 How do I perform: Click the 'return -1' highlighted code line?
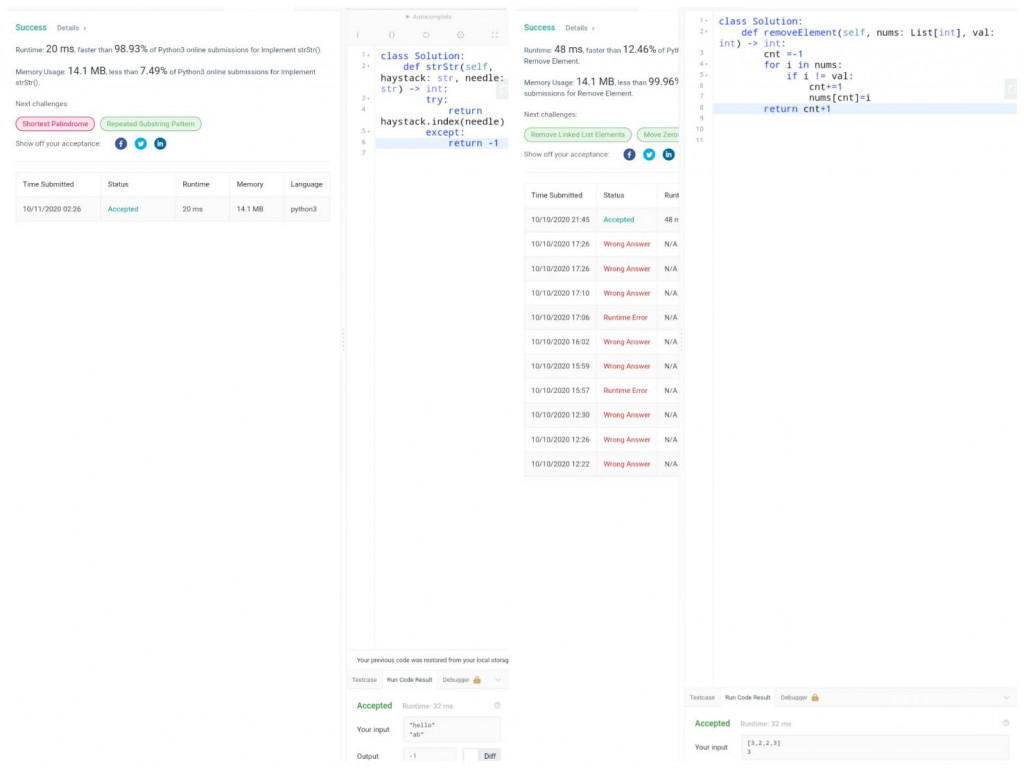(473, 143)
